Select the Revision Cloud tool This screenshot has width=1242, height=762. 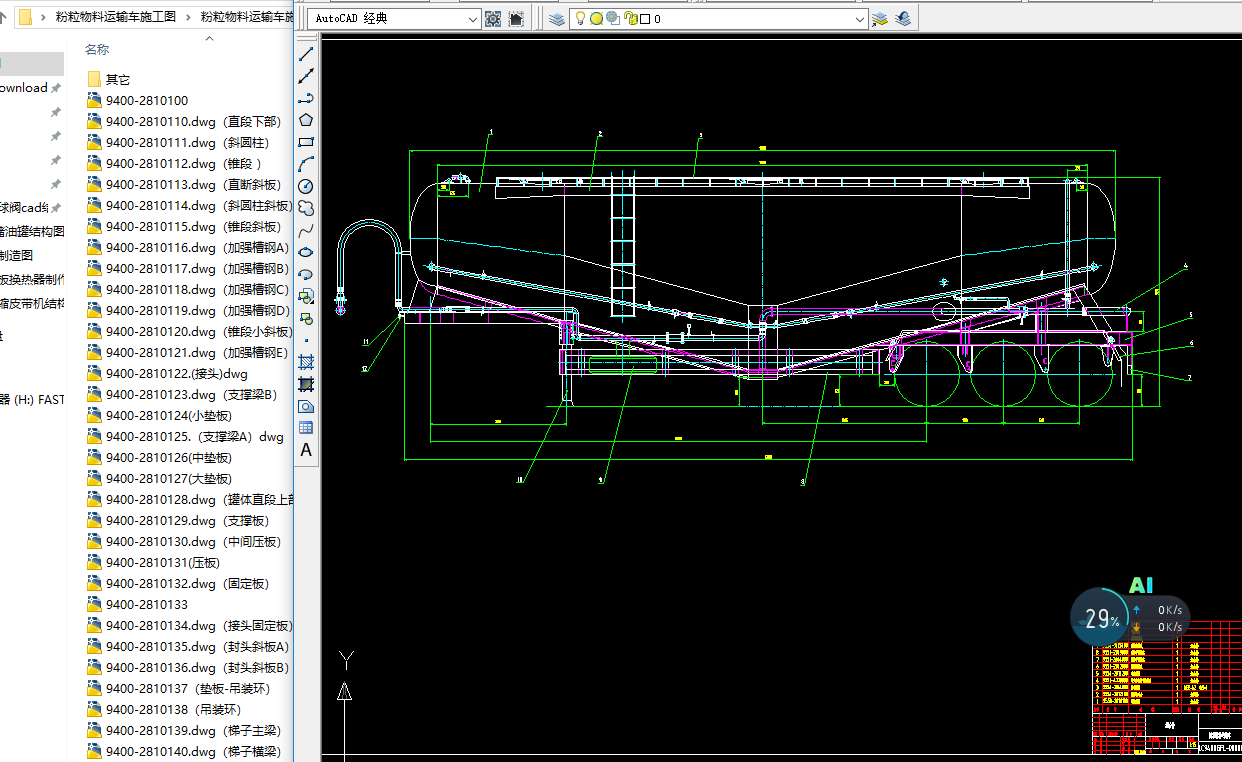click(306, 208)
